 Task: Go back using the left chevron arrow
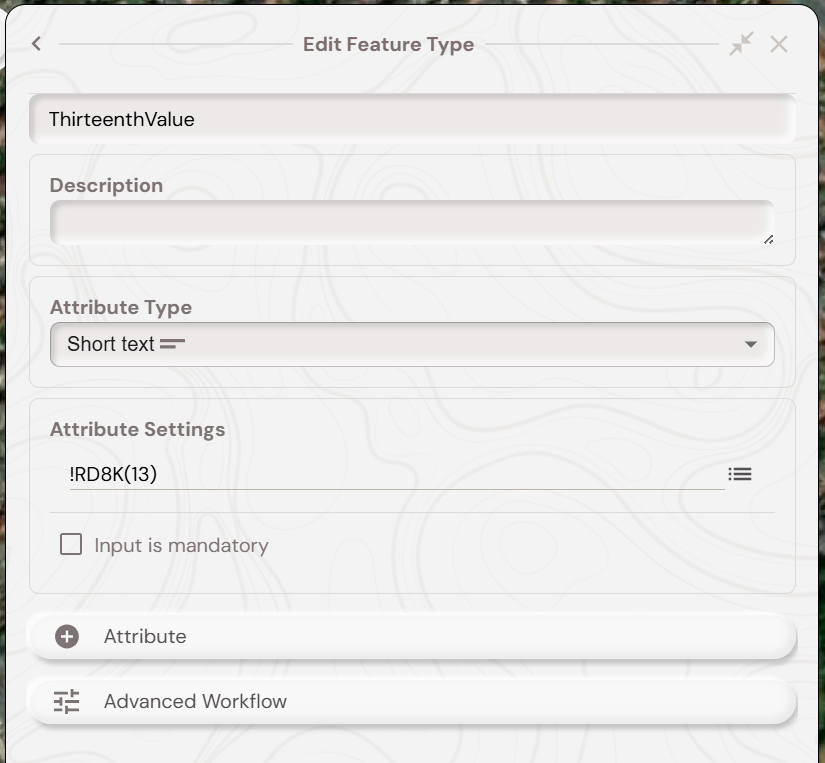(36, 44)
